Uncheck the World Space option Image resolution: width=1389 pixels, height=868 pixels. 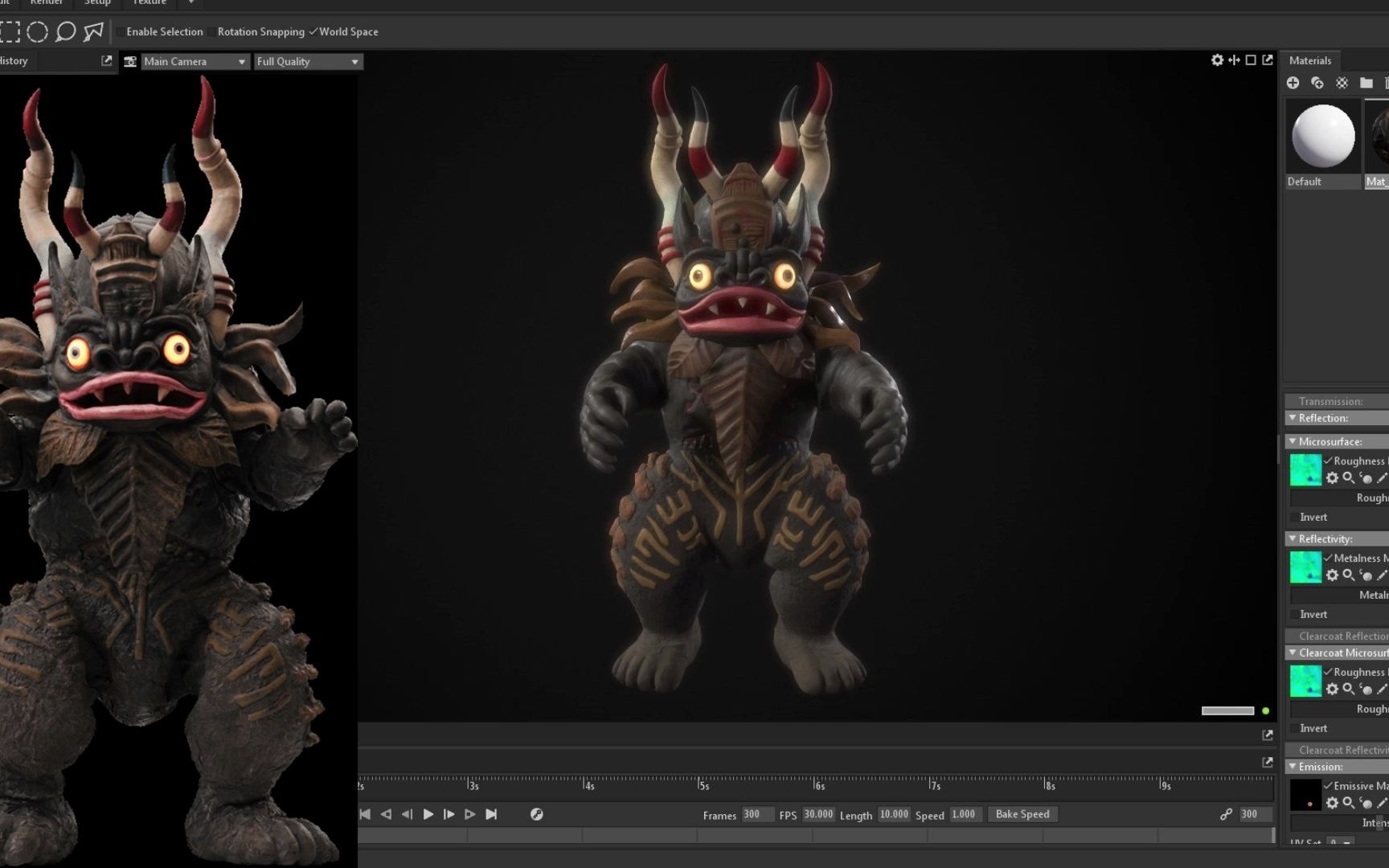313,32
